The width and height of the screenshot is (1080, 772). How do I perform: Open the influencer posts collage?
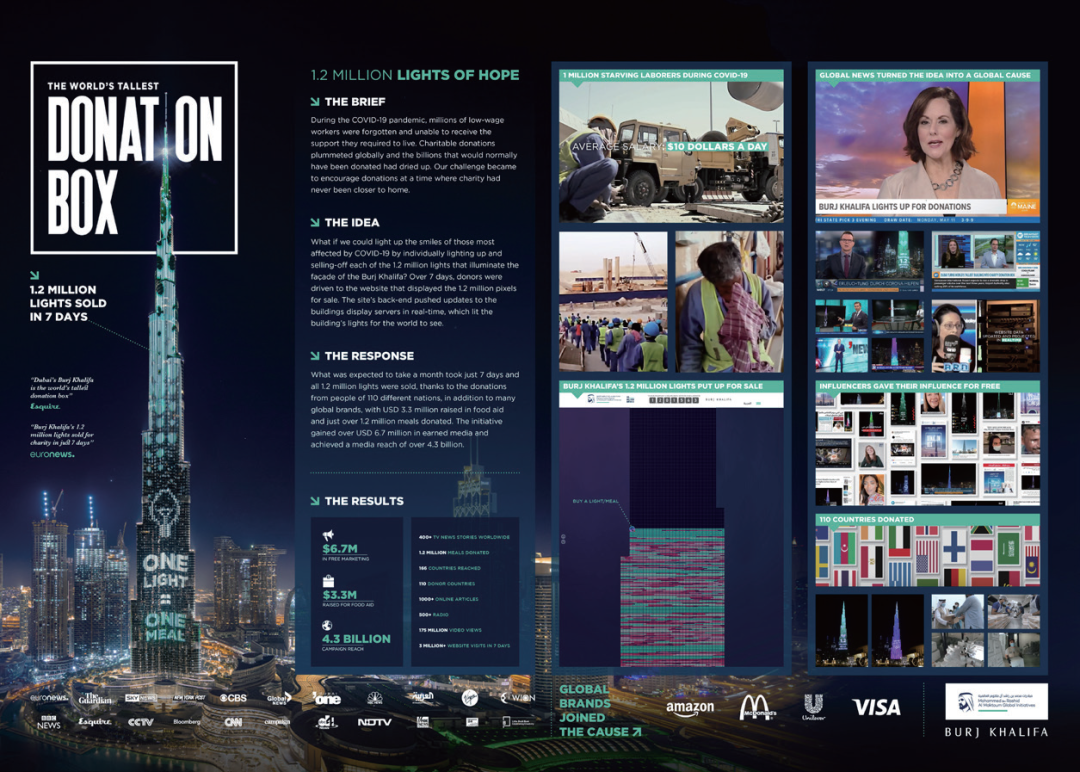pos(927,449)
